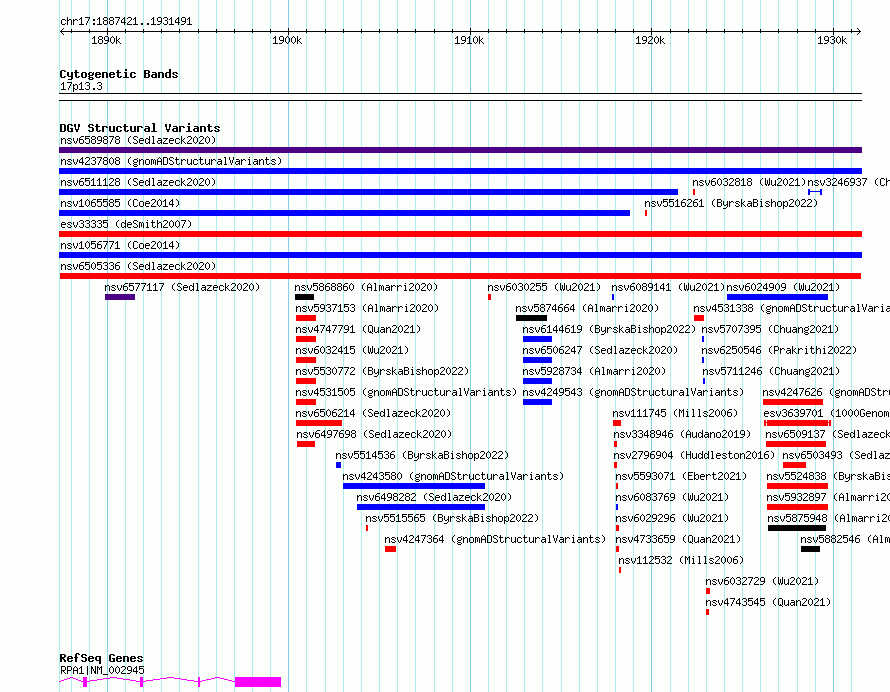Open nsv4237808 (gnomADStructuralVariants) label
Image resolution: width=890 pixels, height=692 pixels.
(171, 161)
